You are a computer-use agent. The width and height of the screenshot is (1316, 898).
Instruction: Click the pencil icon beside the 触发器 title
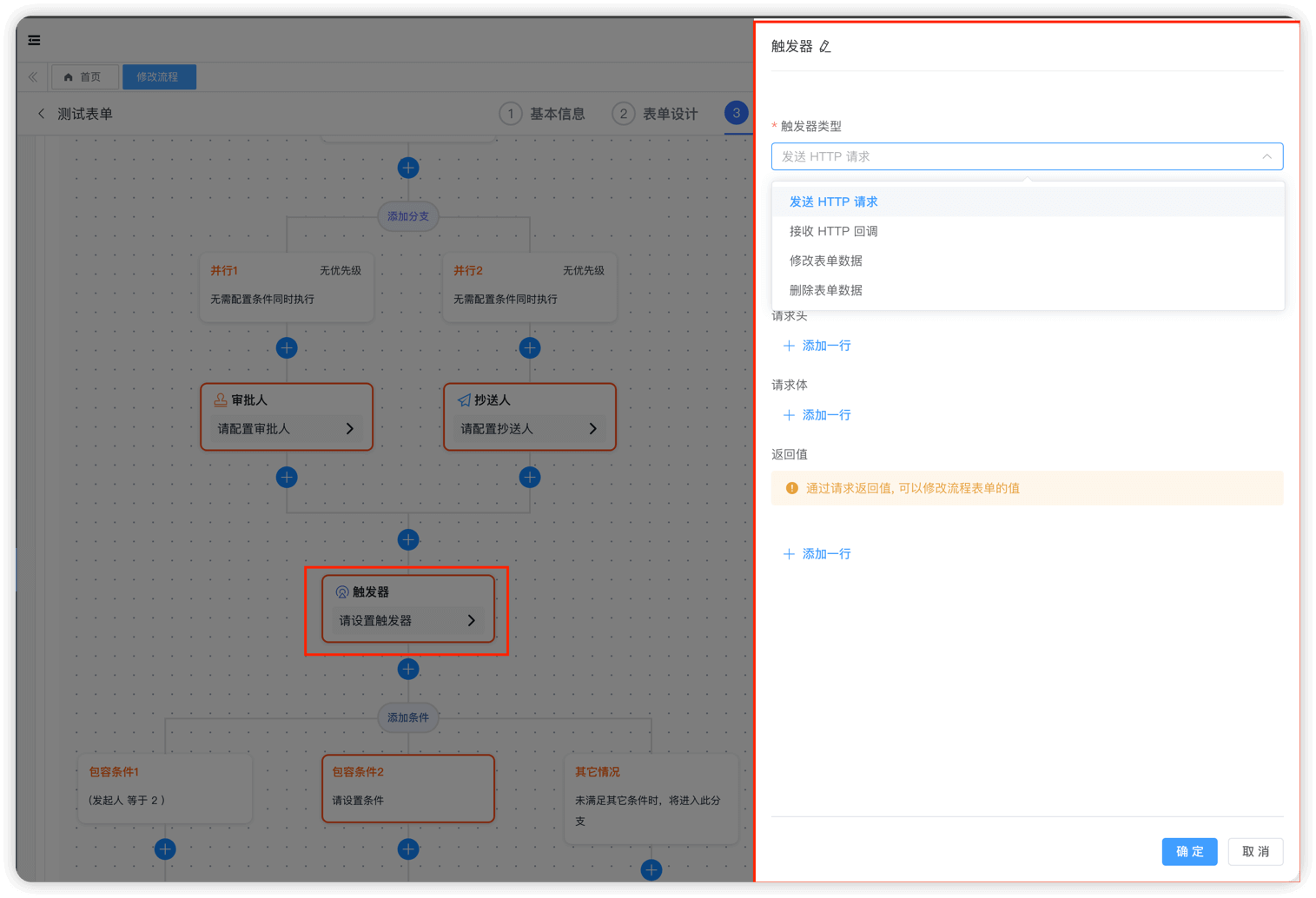825,47
